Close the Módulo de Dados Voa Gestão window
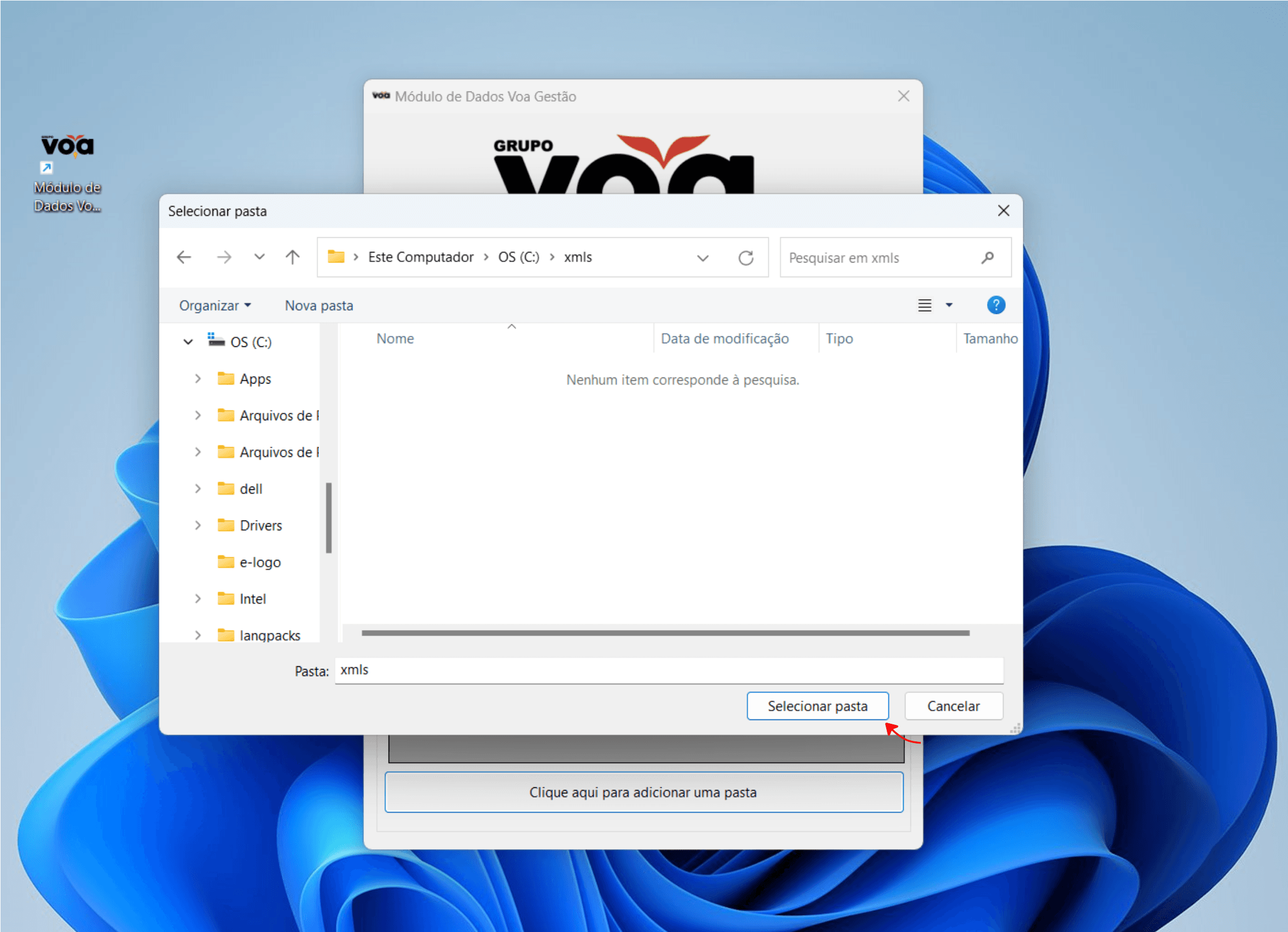The width and height of the screenshot is (1288, 932). point(903,96)
